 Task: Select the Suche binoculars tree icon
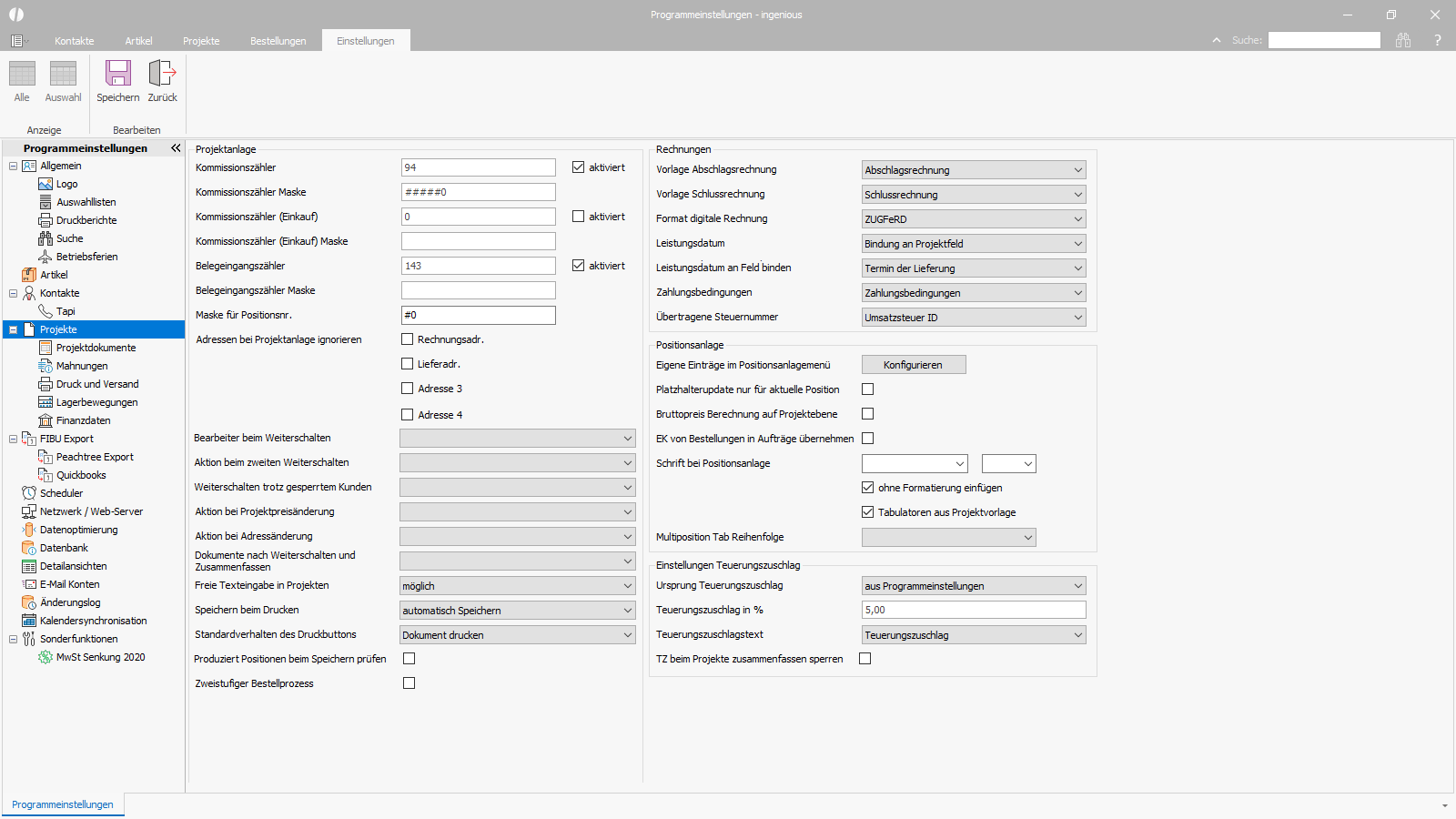pos(45,238)
